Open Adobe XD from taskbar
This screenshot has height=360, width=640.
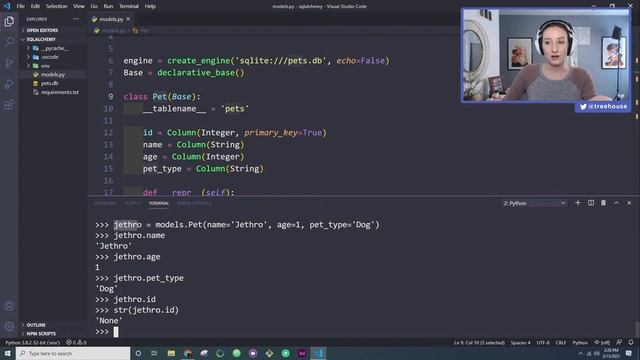click(x=302, y=353)
